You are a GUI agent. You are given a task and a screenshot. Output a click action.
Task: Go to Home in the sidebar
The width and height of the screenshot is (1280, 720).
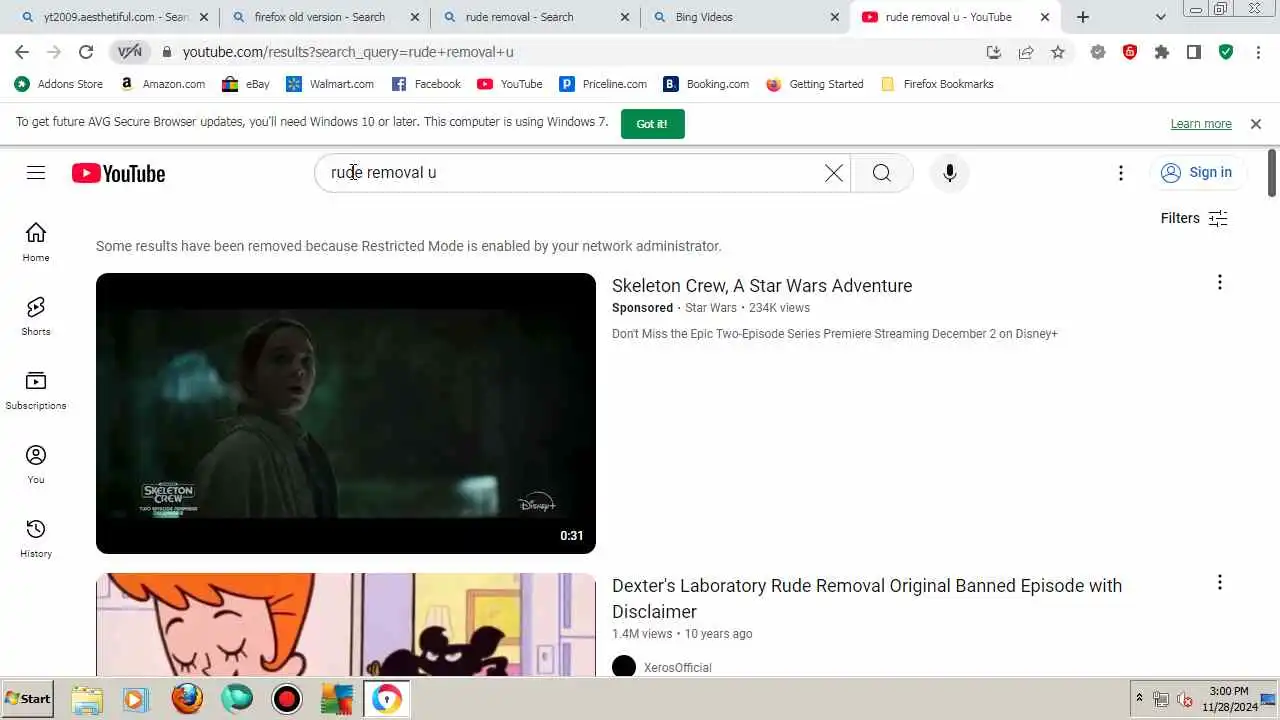point(36,242)
